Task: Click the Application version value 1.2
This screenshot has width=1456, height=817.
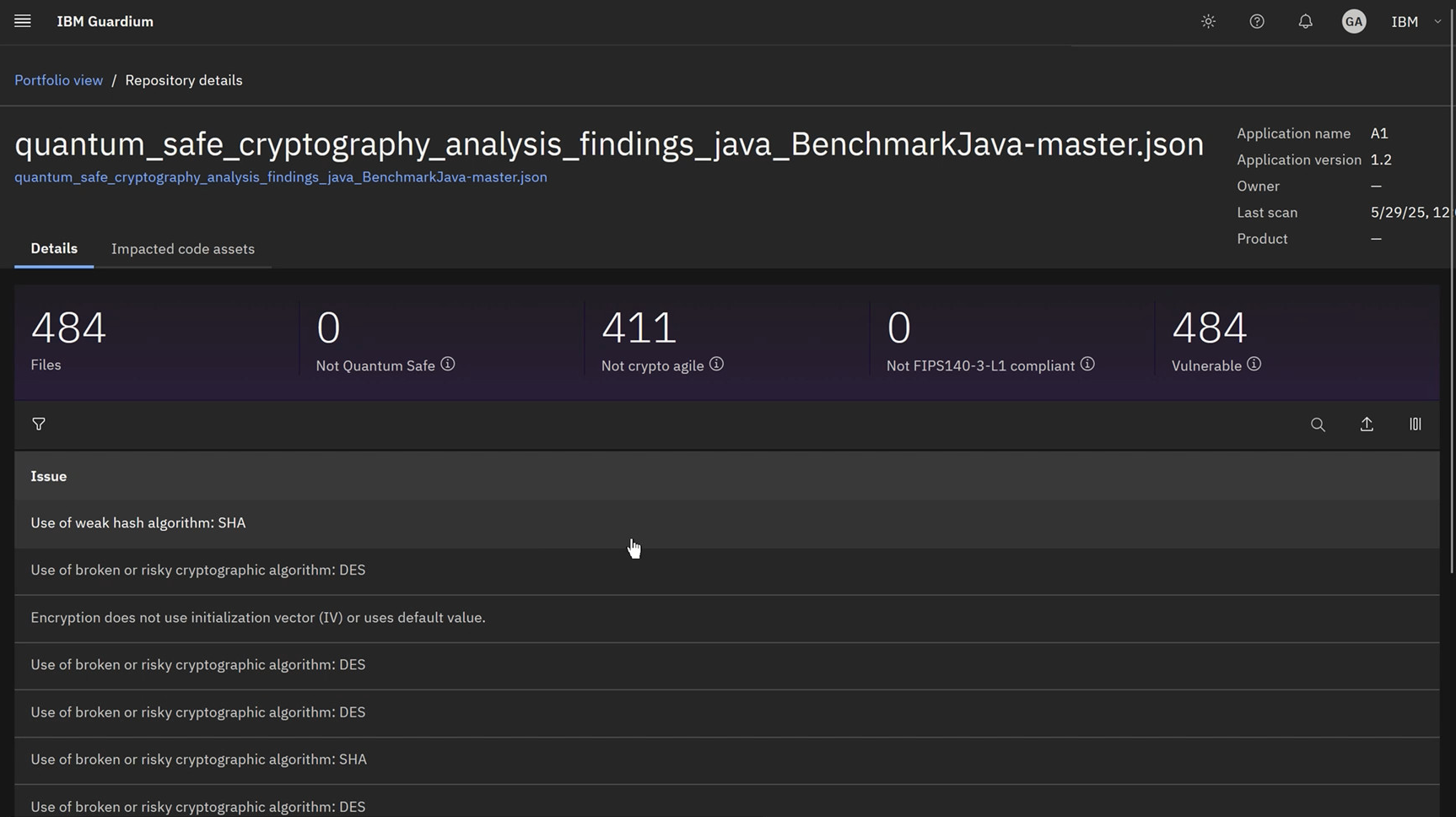Action: tap(1381, 160)
